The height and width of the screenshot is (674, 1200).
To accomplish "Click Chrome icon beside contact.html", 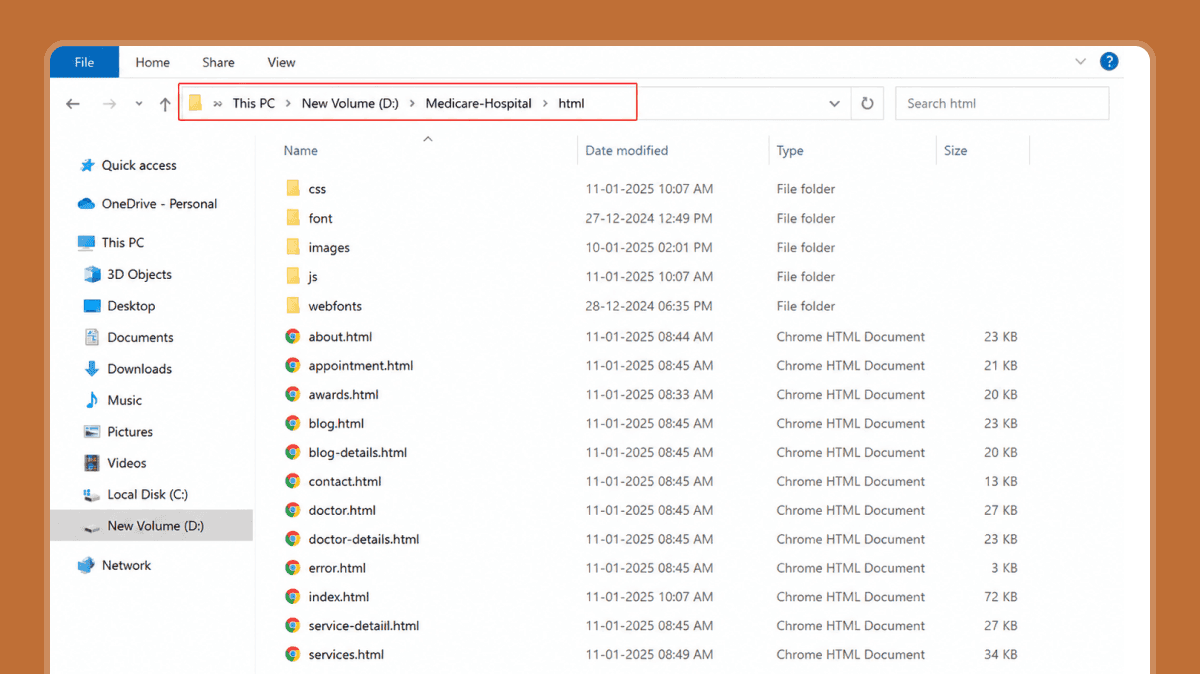I will 293,482.
